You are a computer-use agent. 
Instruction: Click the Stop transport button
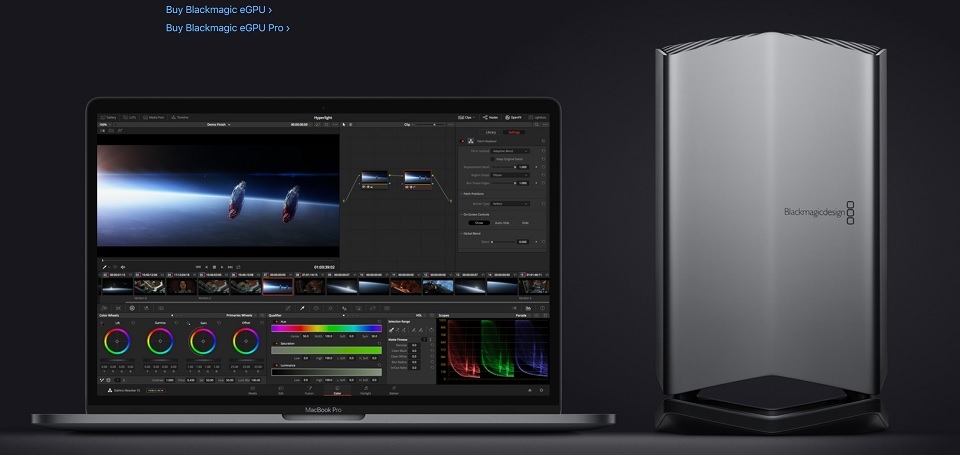click(214, 267)
